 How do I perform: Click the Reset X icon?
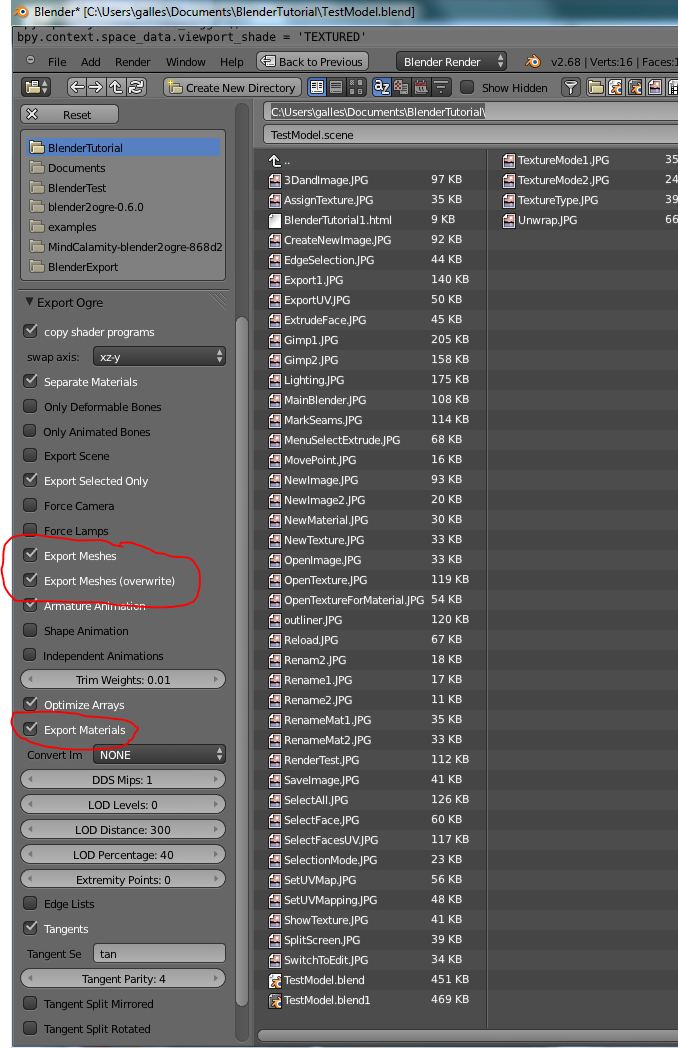pos(31,114)
